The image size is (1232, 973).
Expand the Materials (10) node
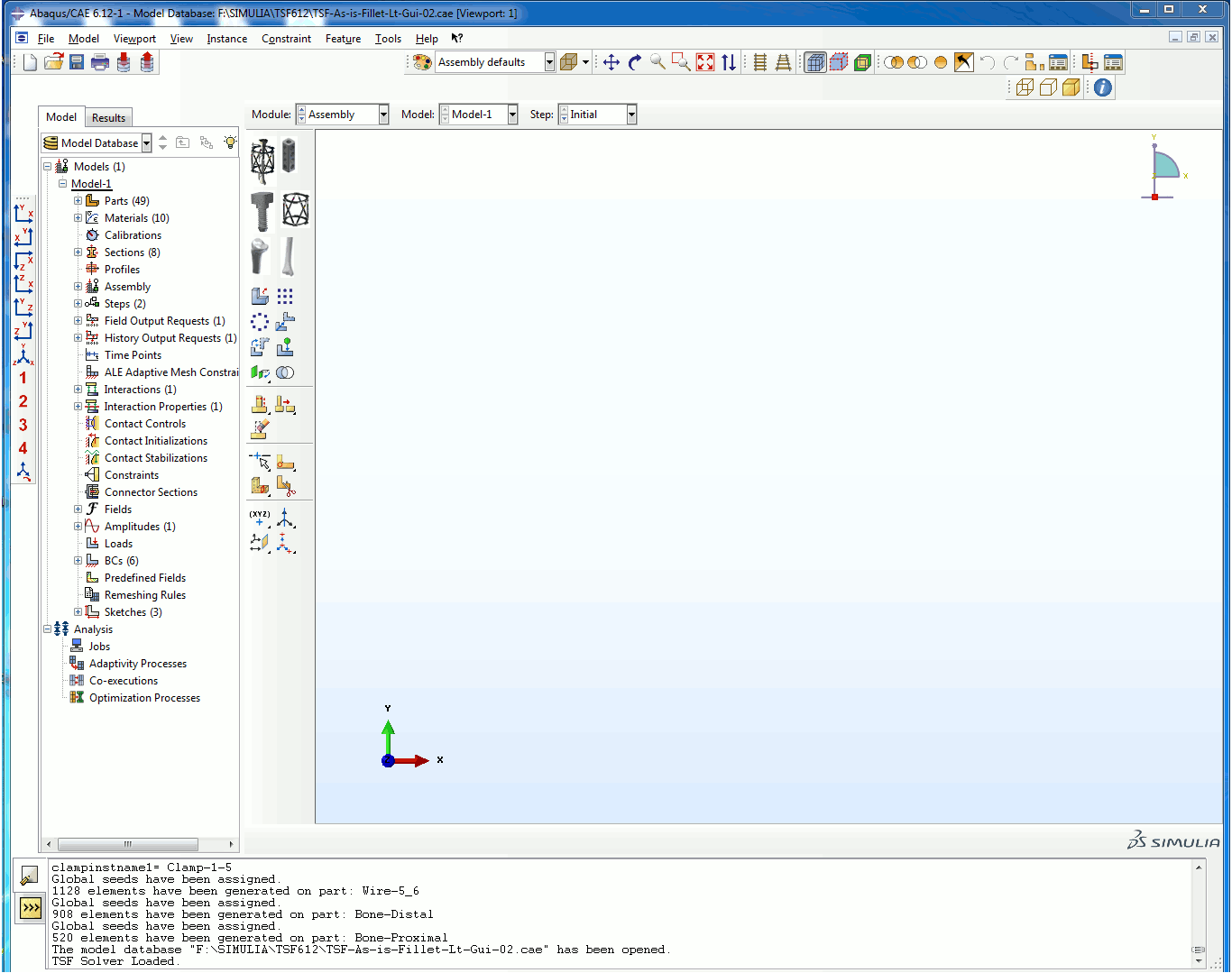(78, 218)
